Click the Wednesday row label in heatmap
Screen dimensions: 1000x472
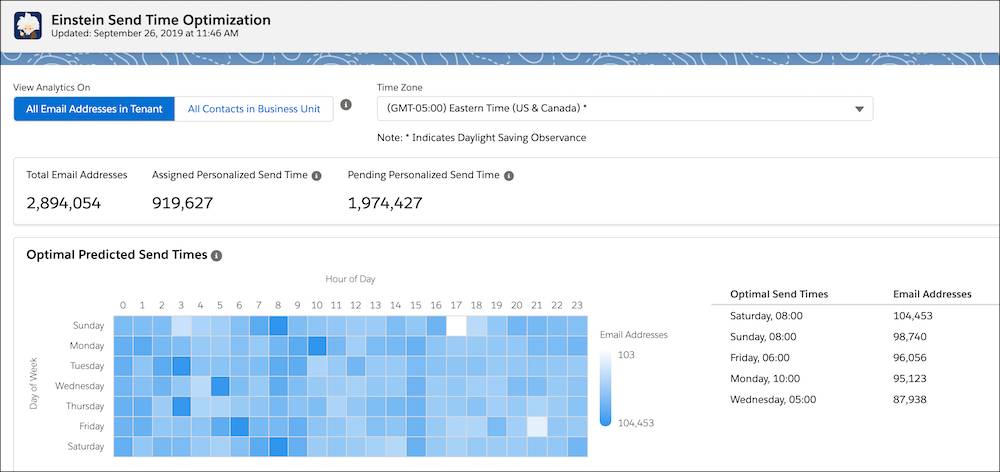[79, 386]
